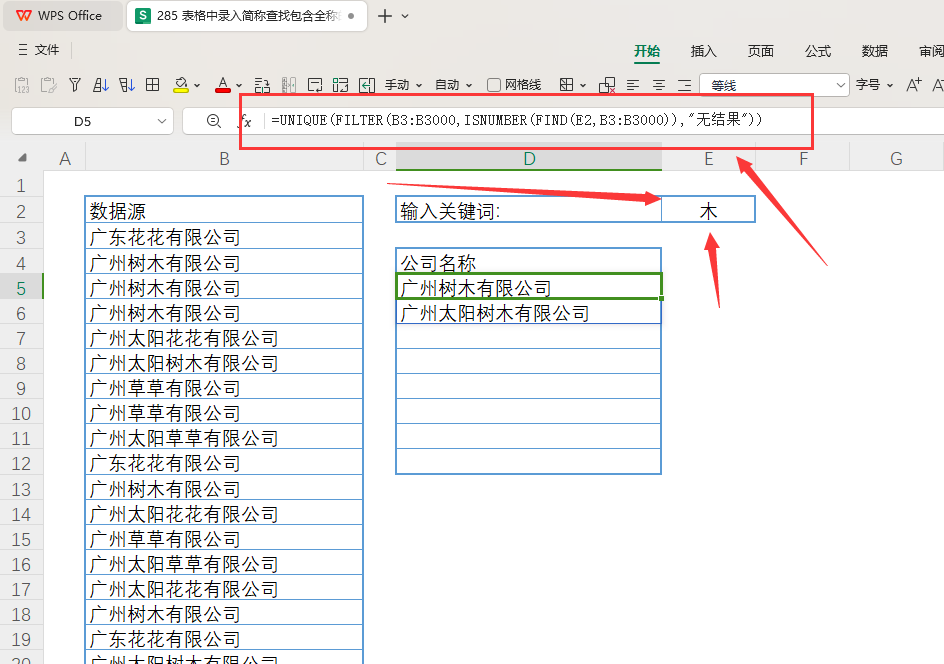Select column E header
This screenshot has width=944, height=664.
click(x=709, y=159)
